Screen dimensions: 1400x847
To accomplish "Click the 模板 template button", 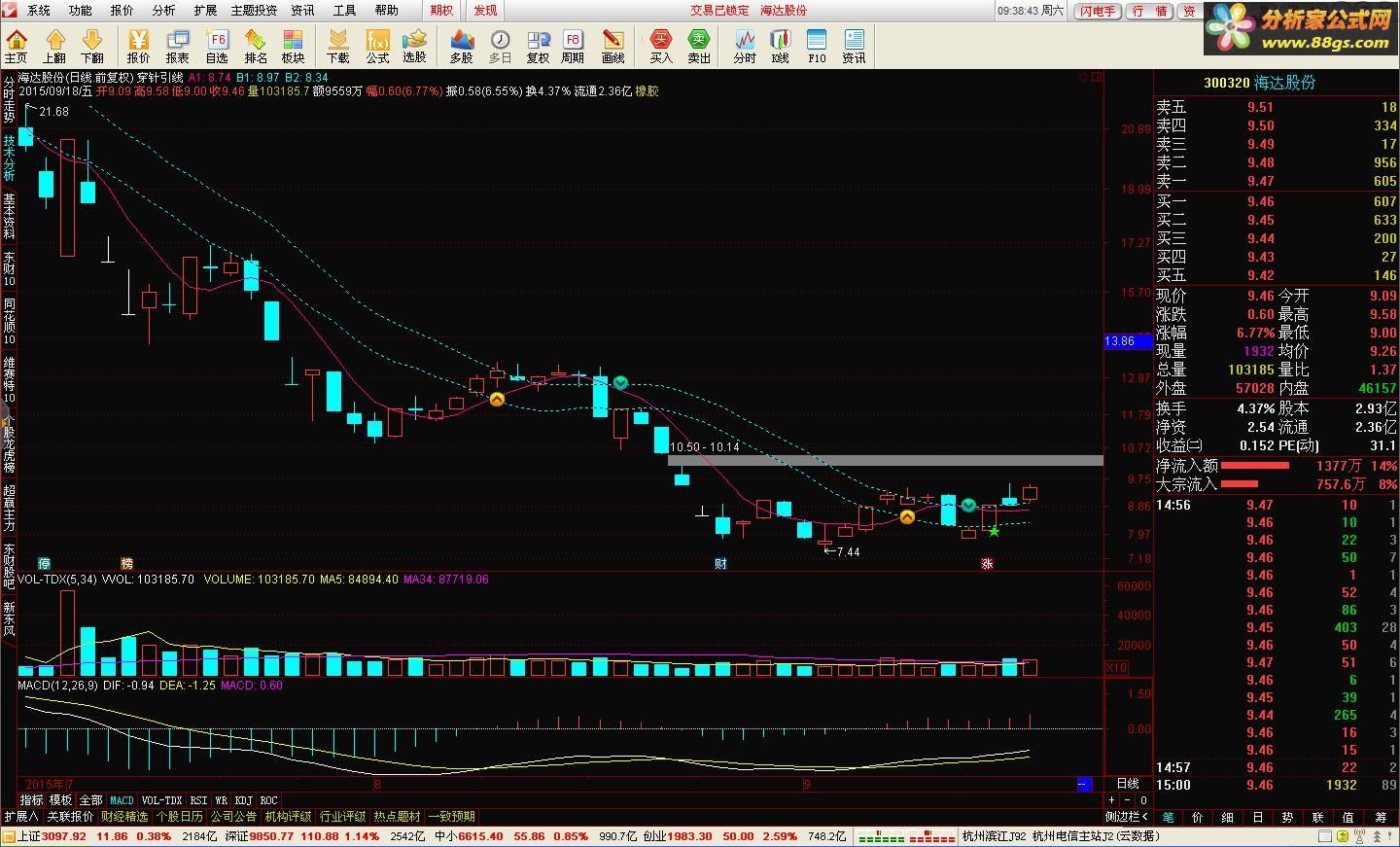I will point(60,800).
